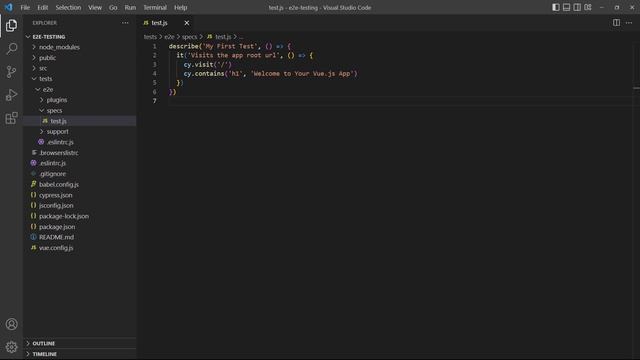The width and height of the screenshot is (640, 360).
Task: Split the editor to the right
Action: pos(616,23)
